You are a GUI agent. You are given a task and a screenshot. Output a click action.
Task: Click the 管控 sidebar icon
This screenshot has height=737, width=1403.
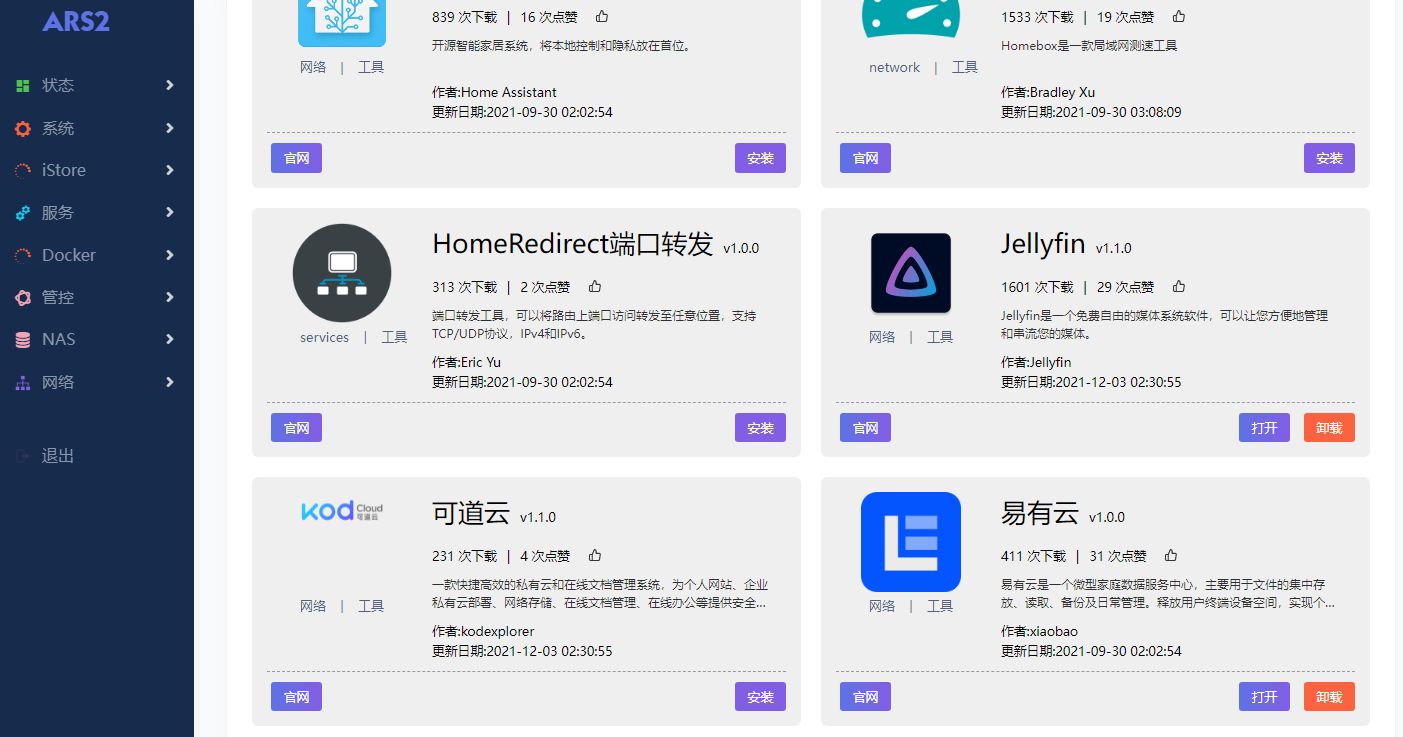(x=23, y=297)
